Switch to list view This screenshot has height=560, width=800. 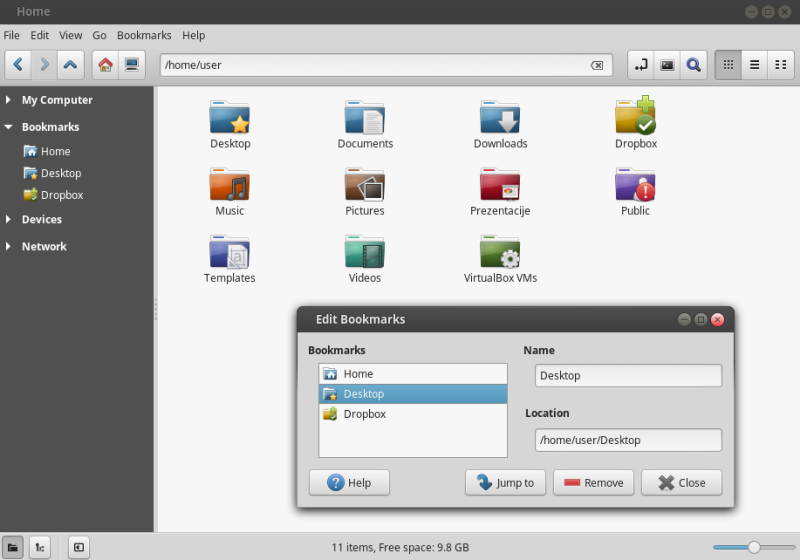point(754,65)
